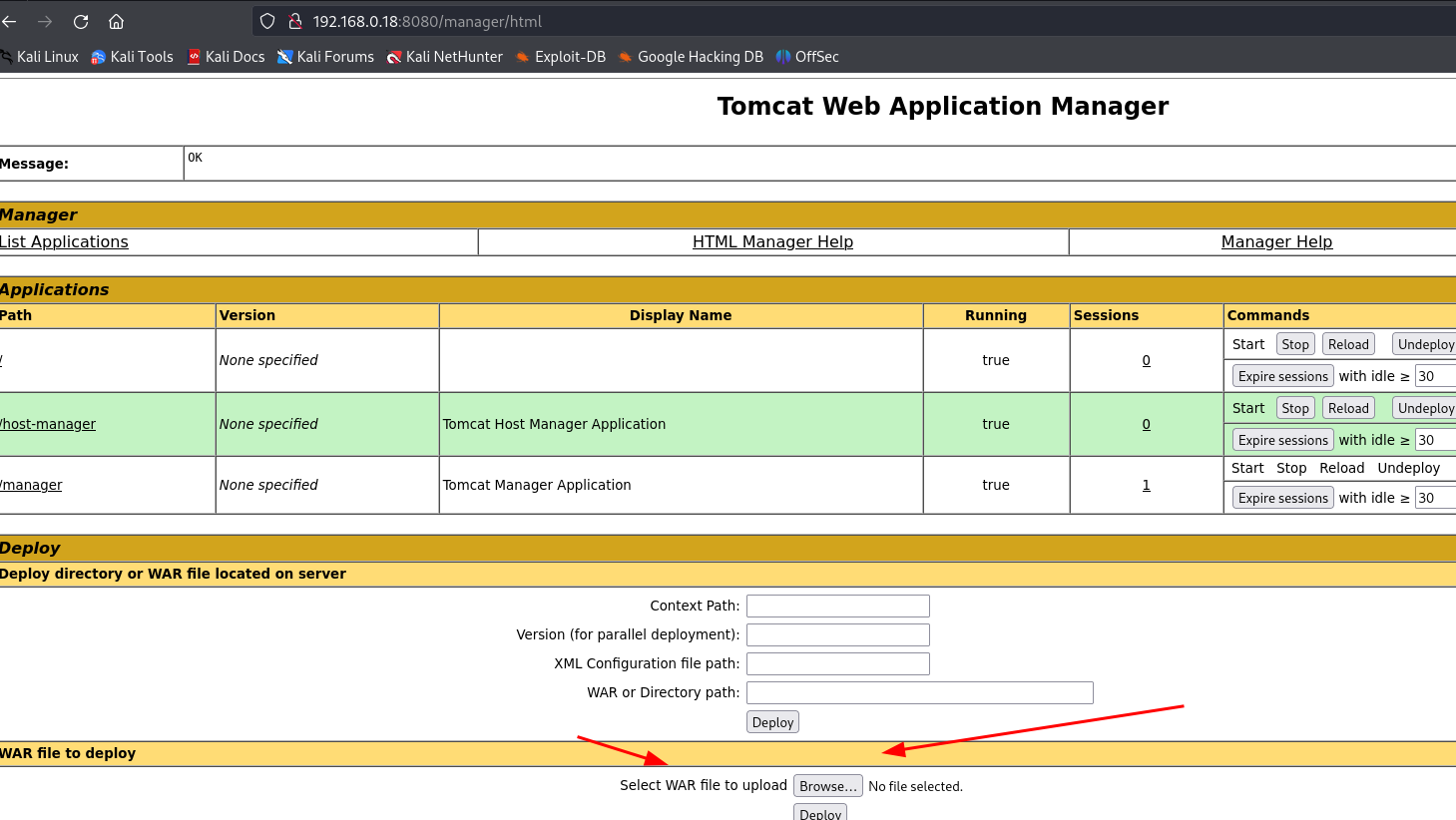Click the back navigation arrow
This screenshot has width=1456, height=820.
click(9, 21)
